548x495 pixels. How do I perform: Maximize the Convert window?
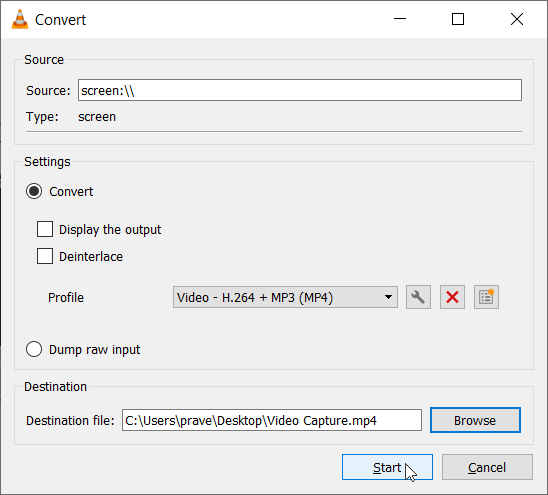(x=458, y=19)
